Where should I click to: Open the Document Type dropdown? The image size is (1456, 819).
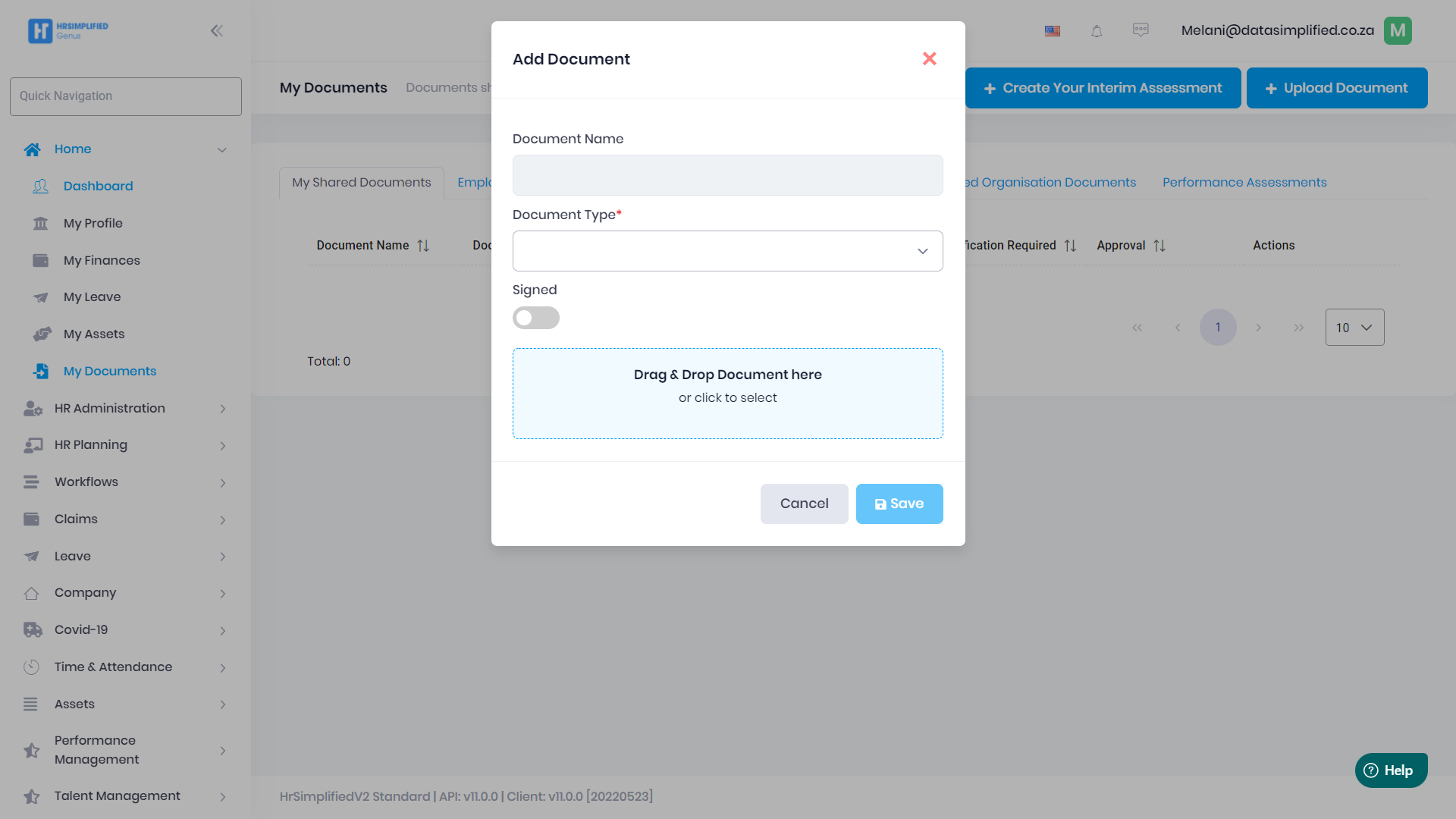727,251
